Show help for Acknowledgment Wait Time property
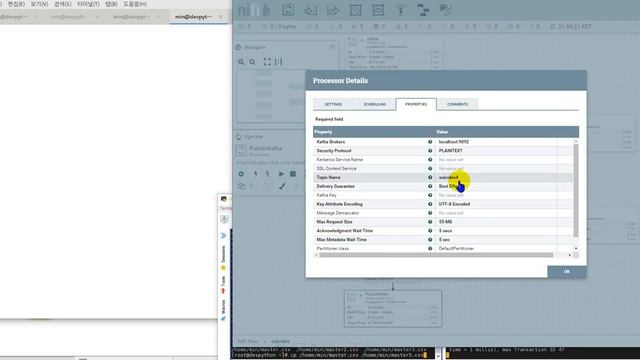The height and width of the screenshot is (360, 640). click(x=430, y=231)
